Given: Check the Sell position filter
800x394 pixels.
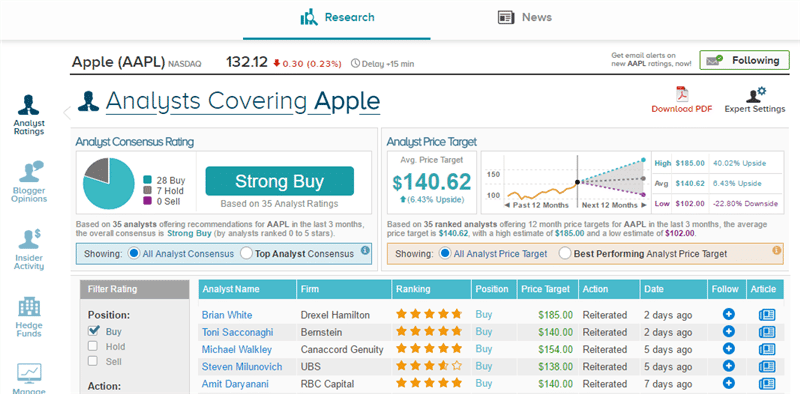Looking at the screenshot, I should (x=93, y=361).
